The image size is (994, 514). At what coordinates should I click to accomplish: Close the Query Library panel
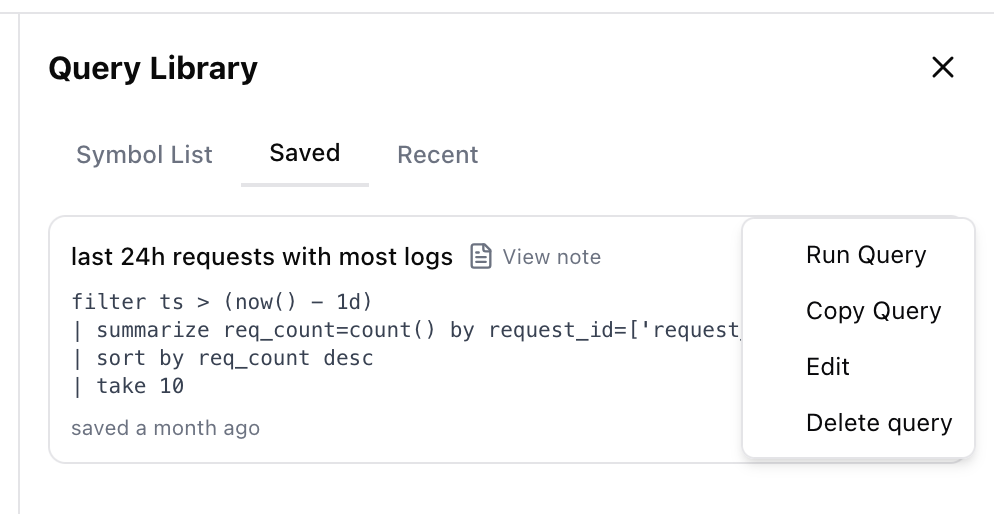point(943,67)
